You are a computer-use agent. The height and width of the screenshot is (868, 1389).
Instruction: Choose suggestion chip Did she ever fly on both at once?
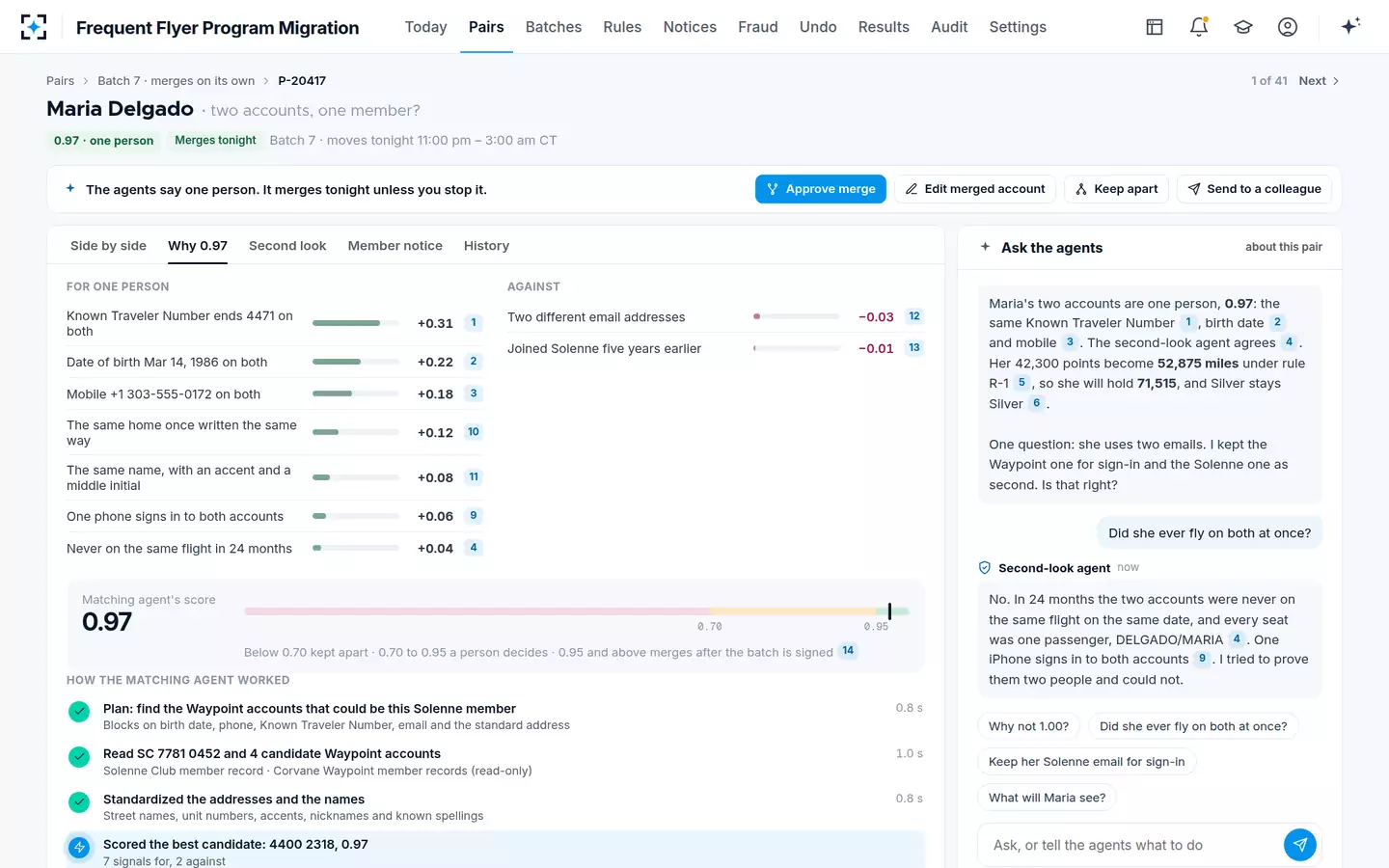(1193, 726)
